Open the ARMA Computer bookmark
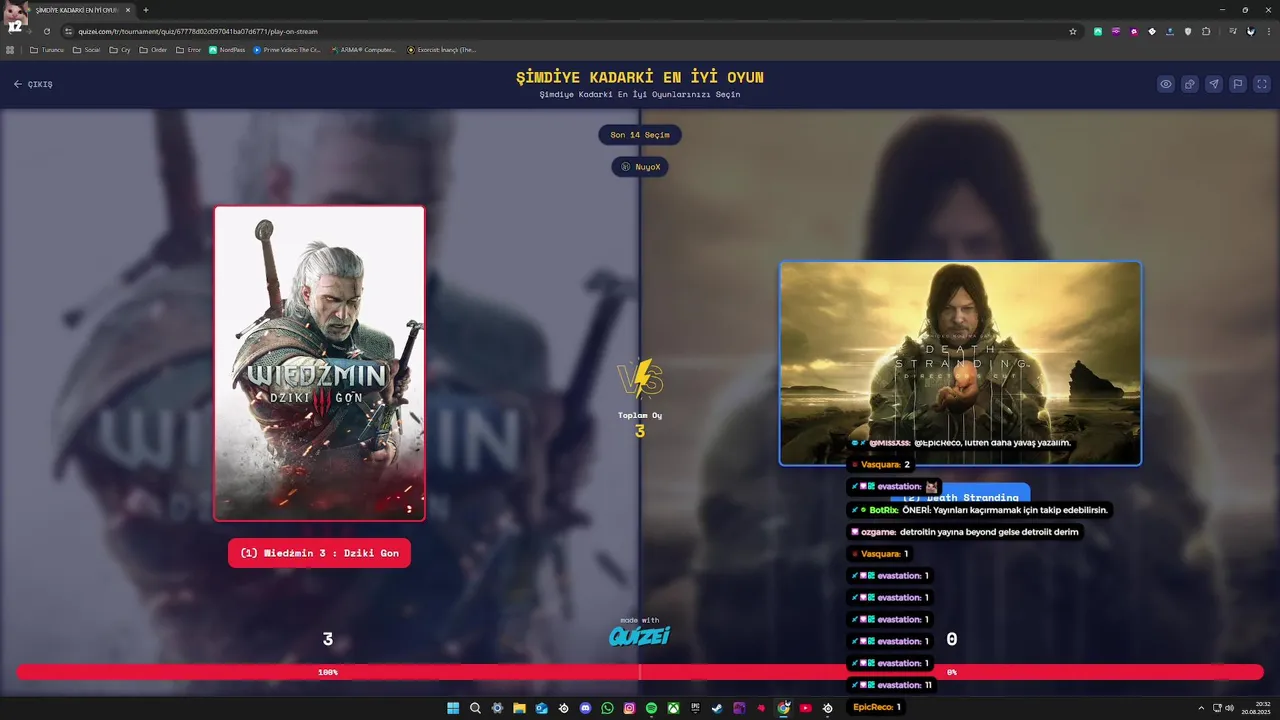Viewport: 1280px width, 720px height. tap(363, 50)
